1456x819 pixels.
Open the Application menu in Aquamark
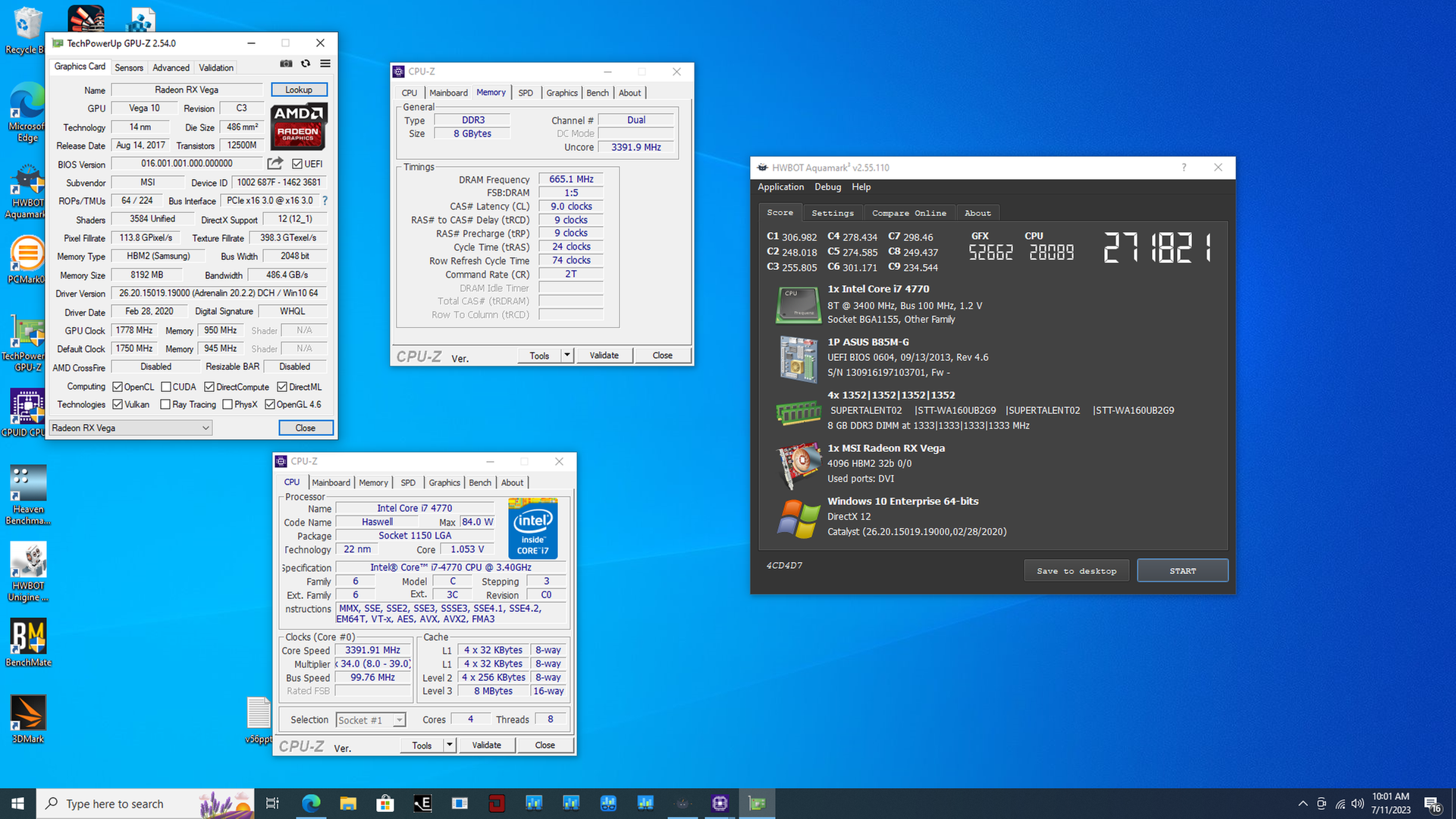[780, 187]
